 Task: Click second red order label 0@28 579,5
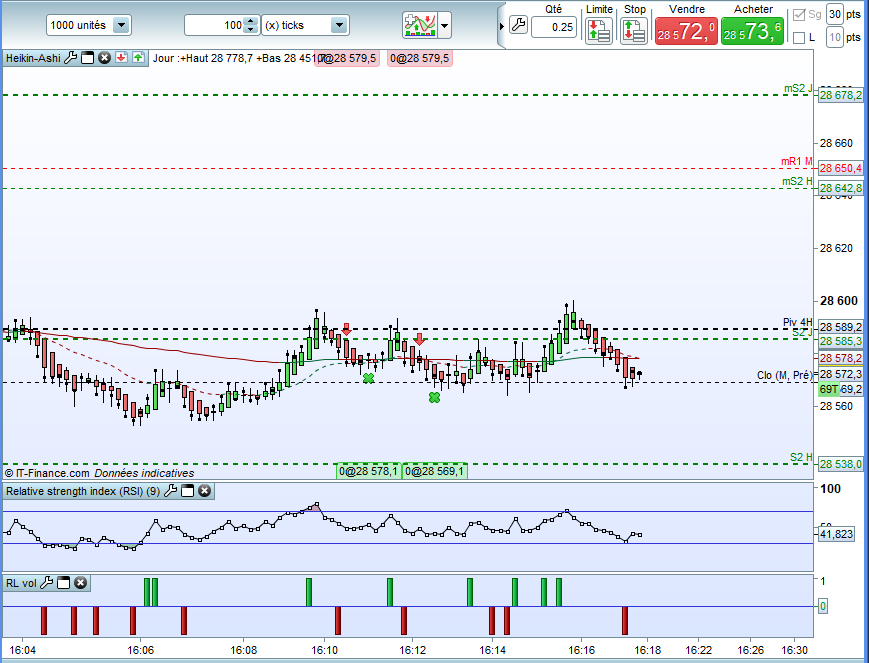pos(420,58)
